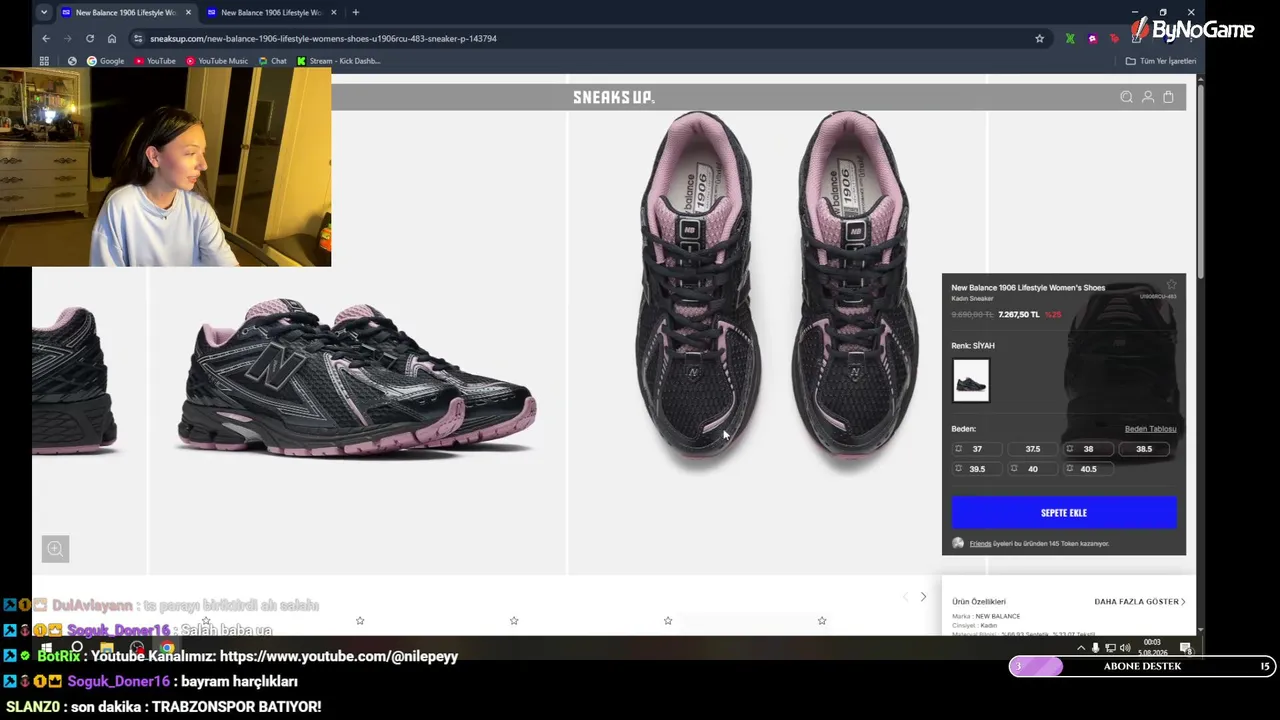1280x720 pixels.
Task: Click the product title in the info panel
Action: [x=1028, y=288]
